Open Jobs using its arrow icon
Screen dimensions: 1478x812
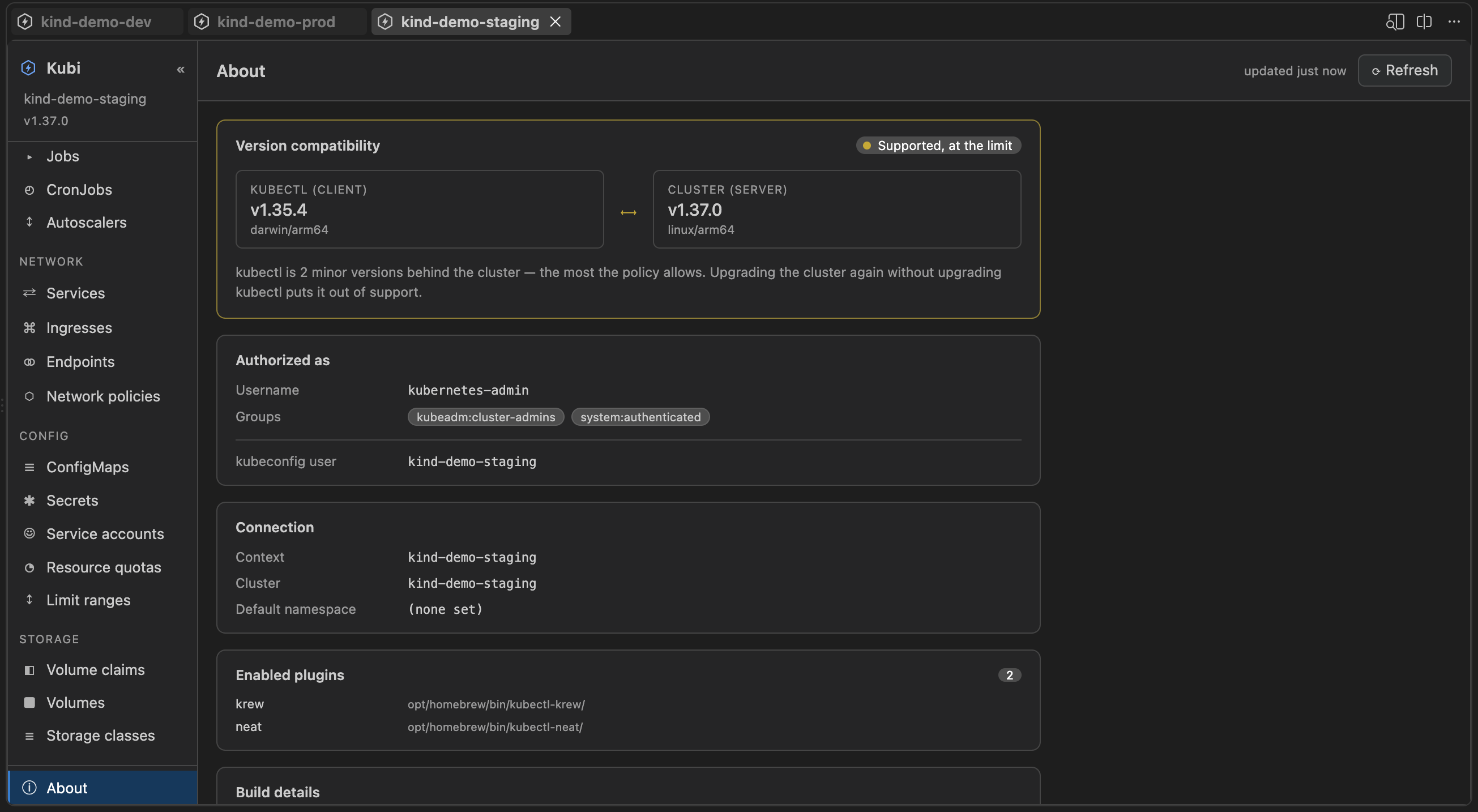(x=29, y=156)
